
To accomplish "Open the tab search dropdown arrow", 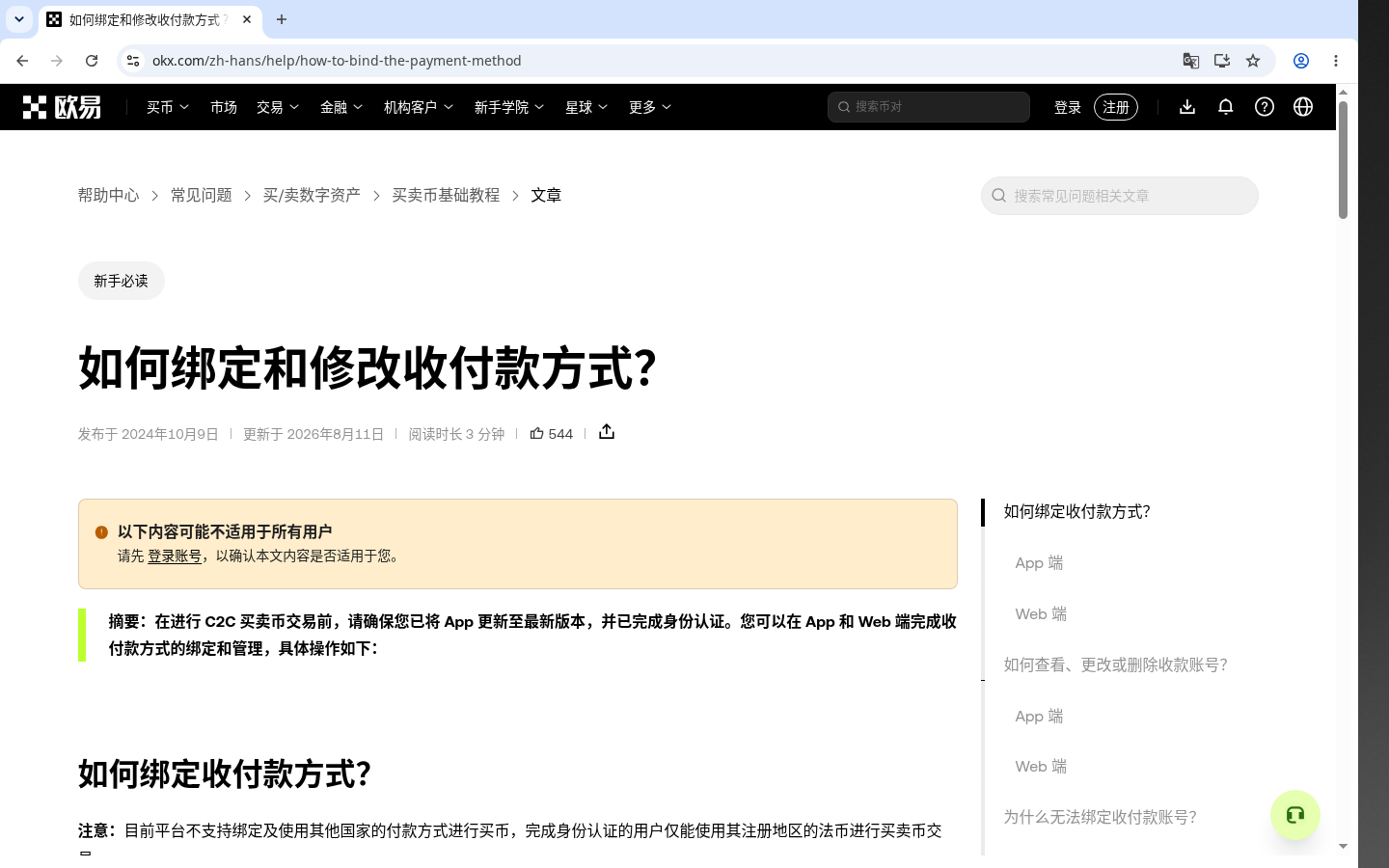I will pos(19,19).
